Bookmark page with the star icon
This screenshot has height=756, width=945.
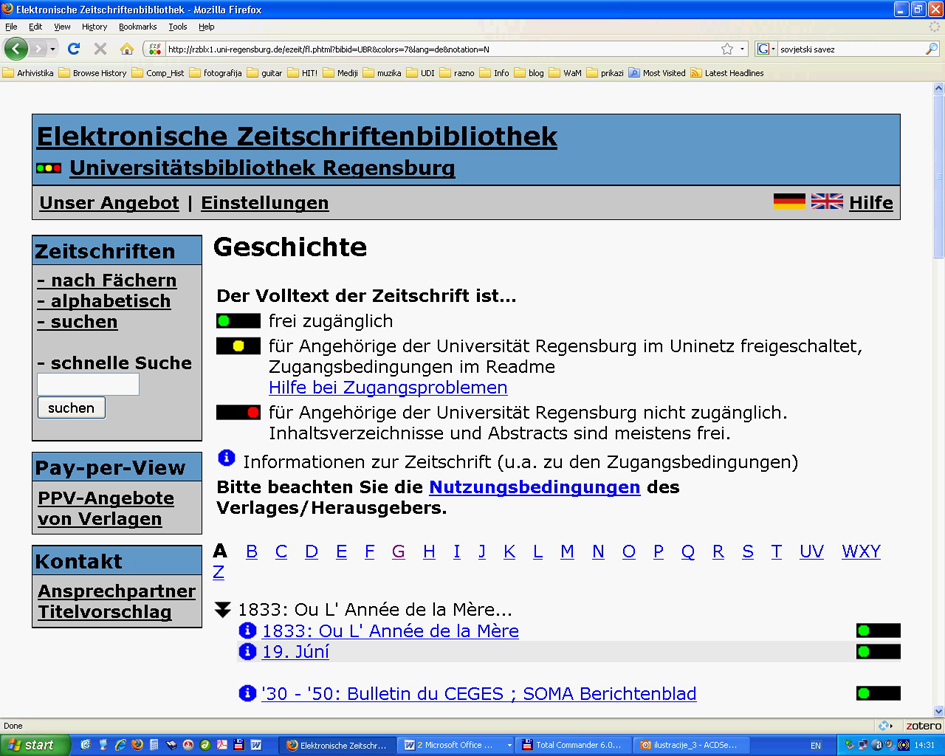click(727, 49)
